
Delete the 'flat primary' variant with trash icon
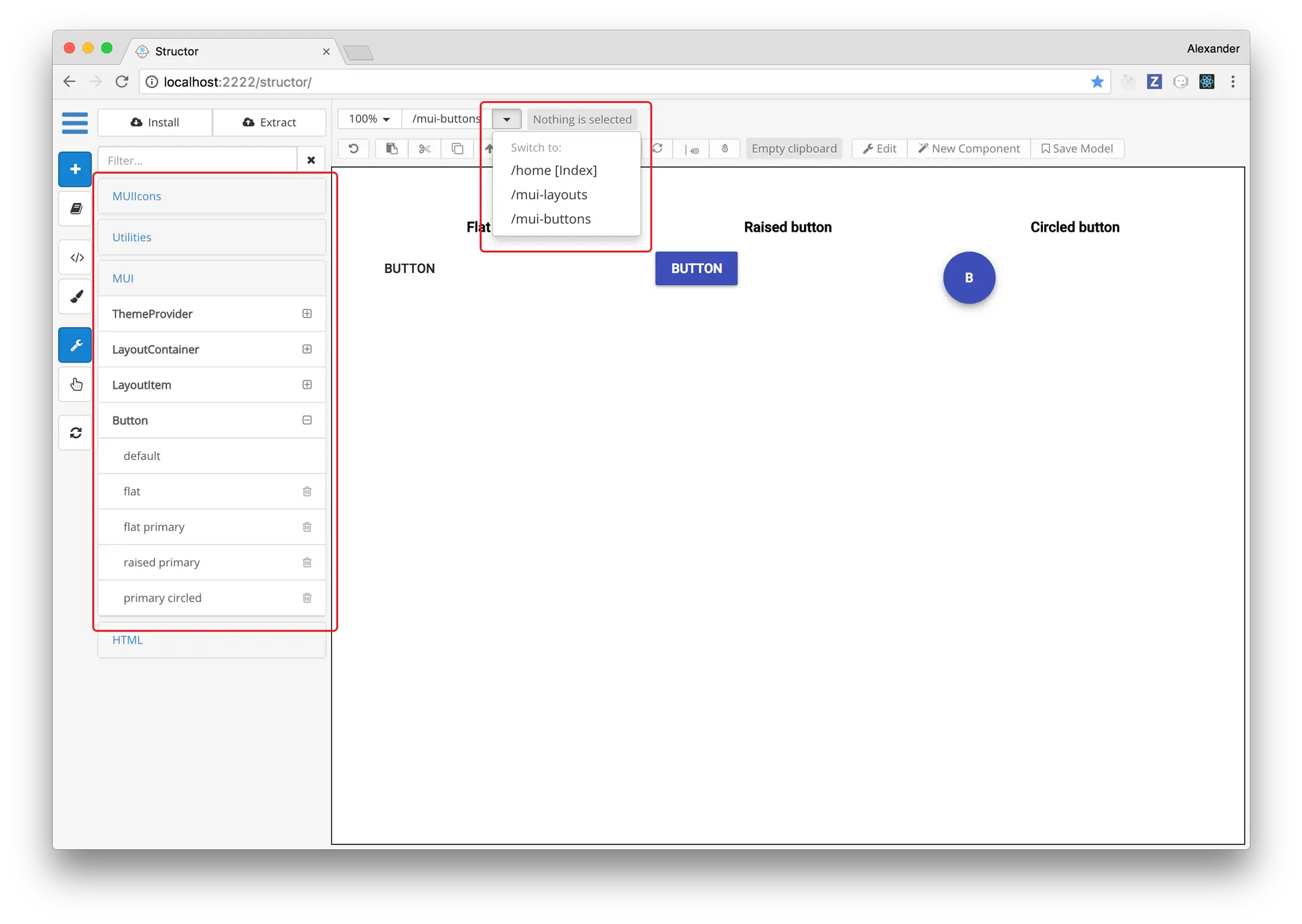[307, 527]
